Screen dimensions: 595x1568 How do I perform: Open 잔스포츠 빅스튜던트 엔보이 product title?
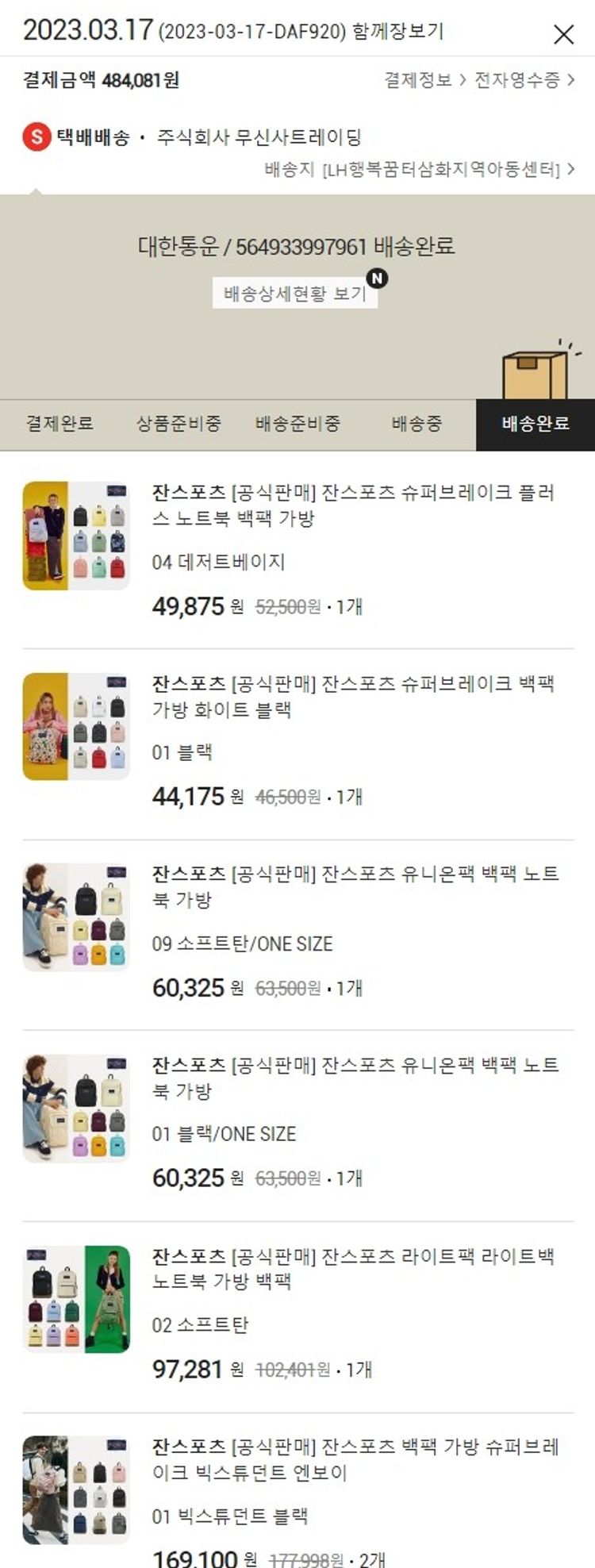pyautogui.click(x=355, y=1459)
